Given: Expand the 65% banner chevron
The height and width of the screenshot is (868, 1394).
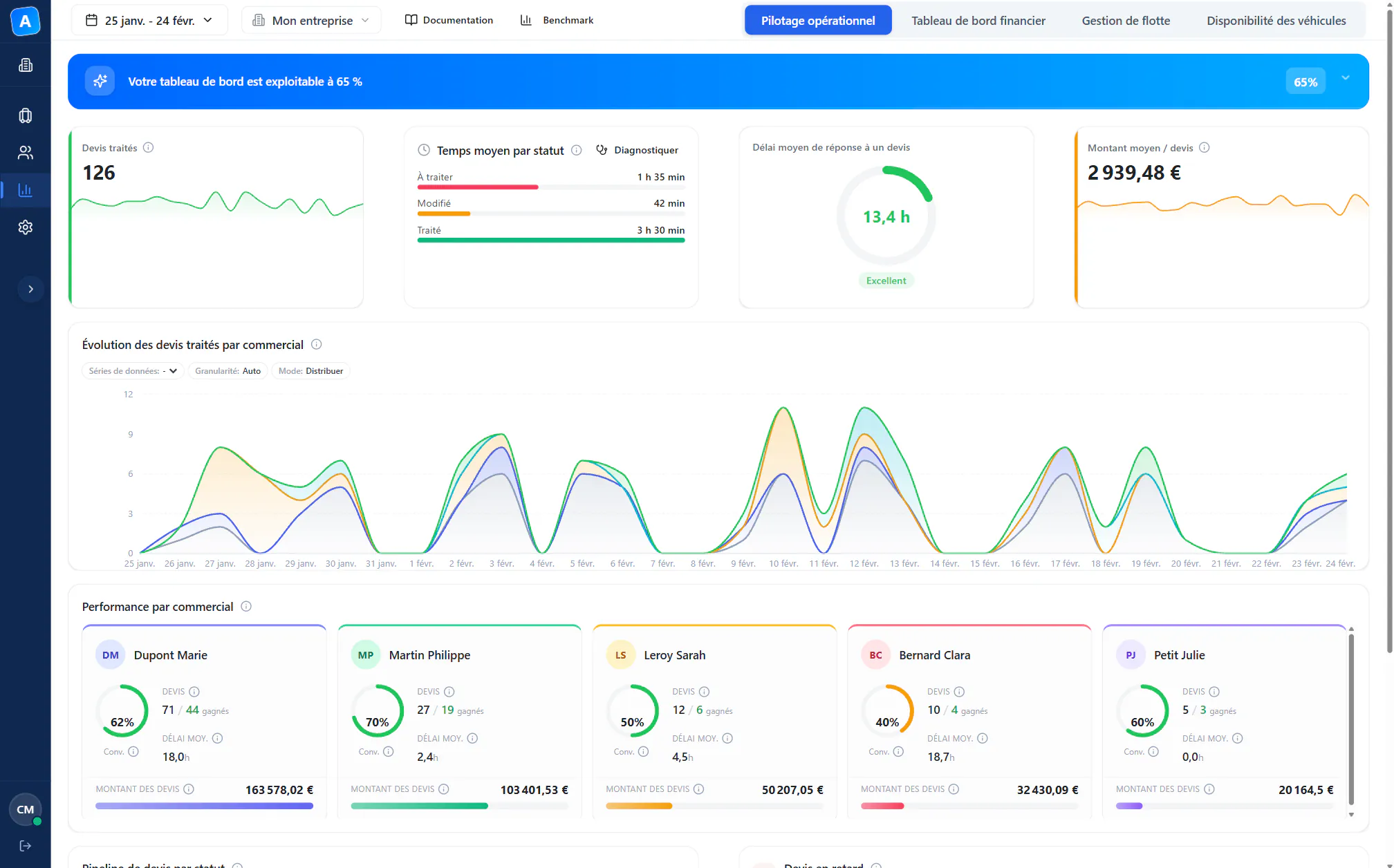Looking at the screenshot, I should [1346, 78].
